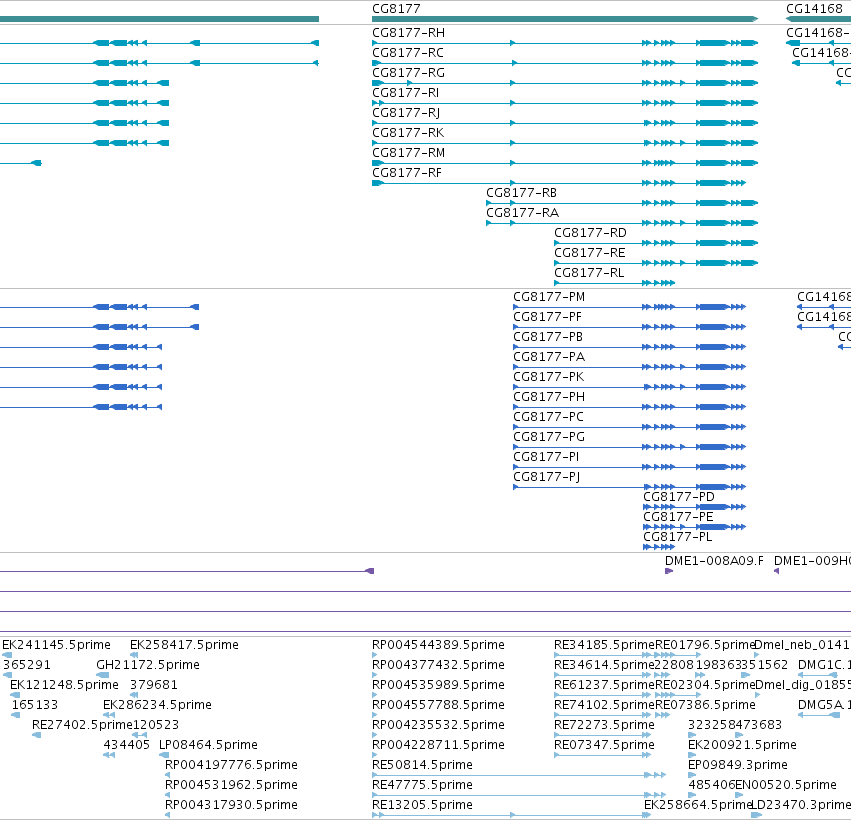Open EST EK241145.5prime

(x=56, y=645)
